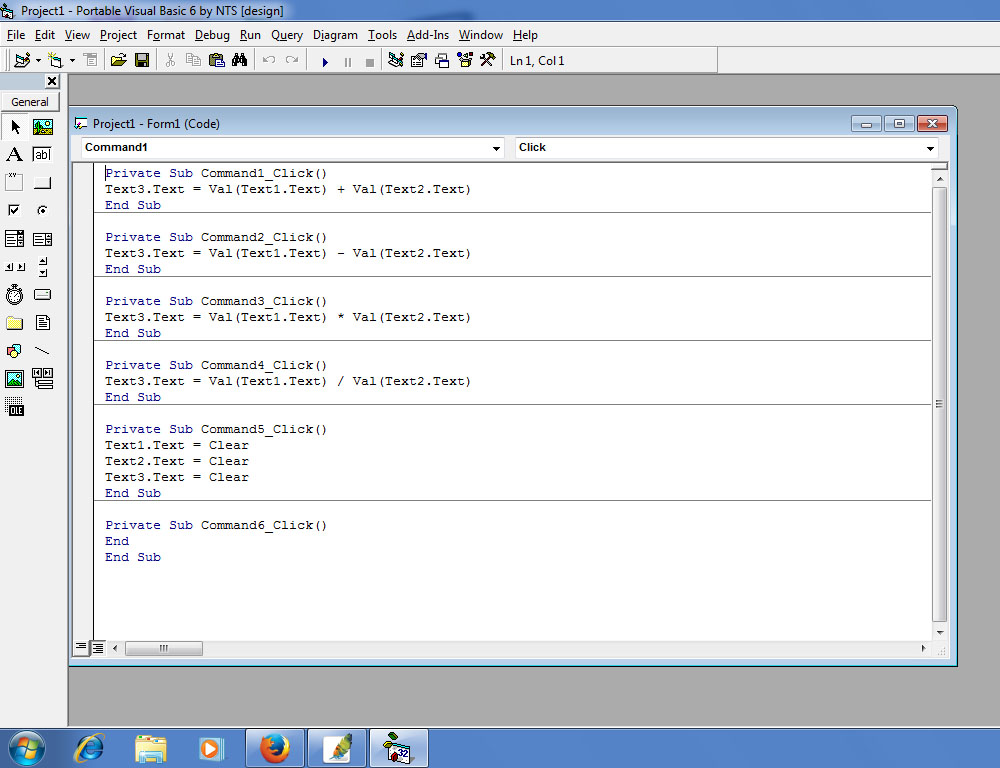
Task: Expand the Add Form dropdown arrow
Action: tap(70, 60)
